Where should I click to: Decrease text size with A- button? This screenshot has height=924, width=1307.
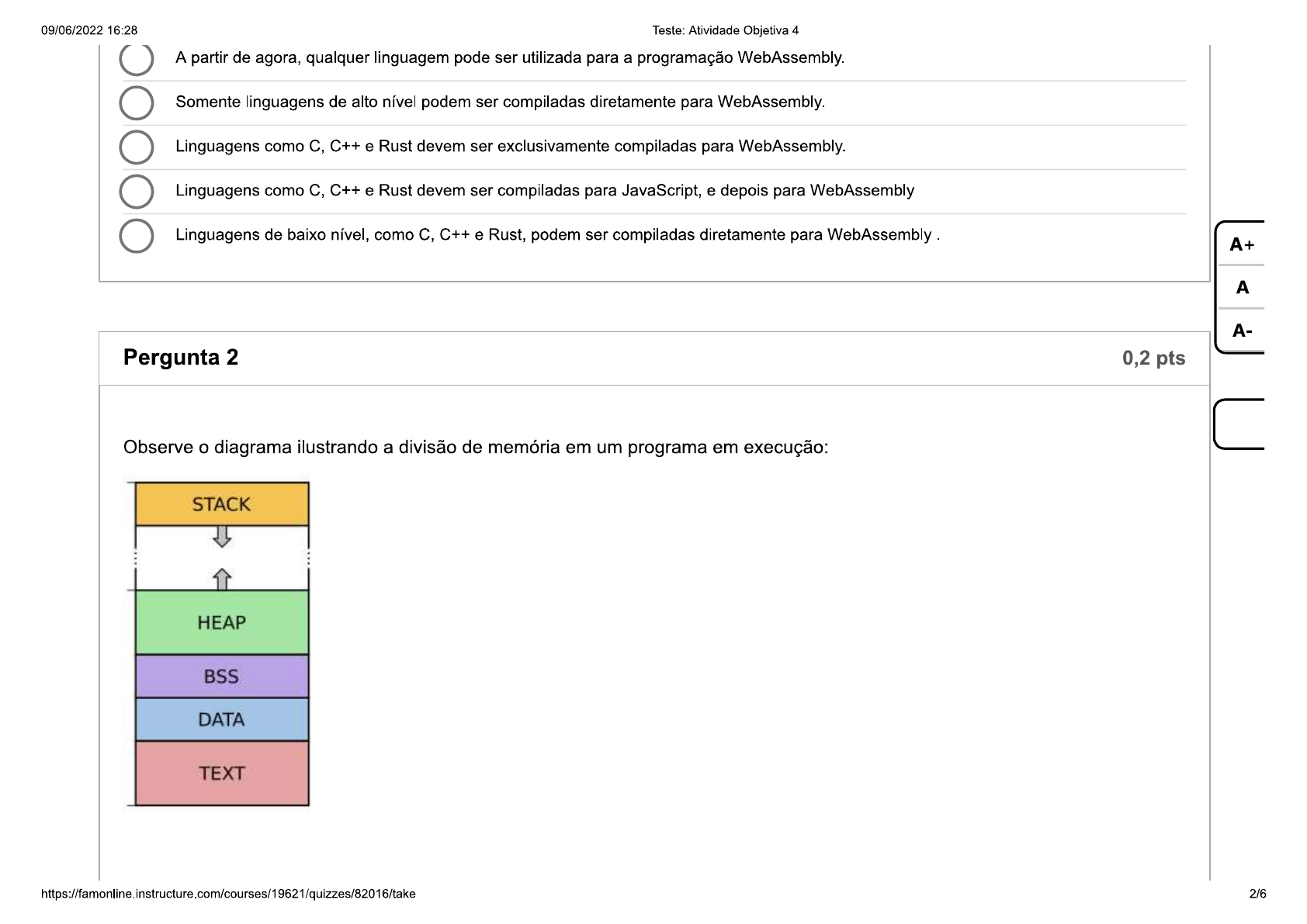click(x=1243, y=330)
